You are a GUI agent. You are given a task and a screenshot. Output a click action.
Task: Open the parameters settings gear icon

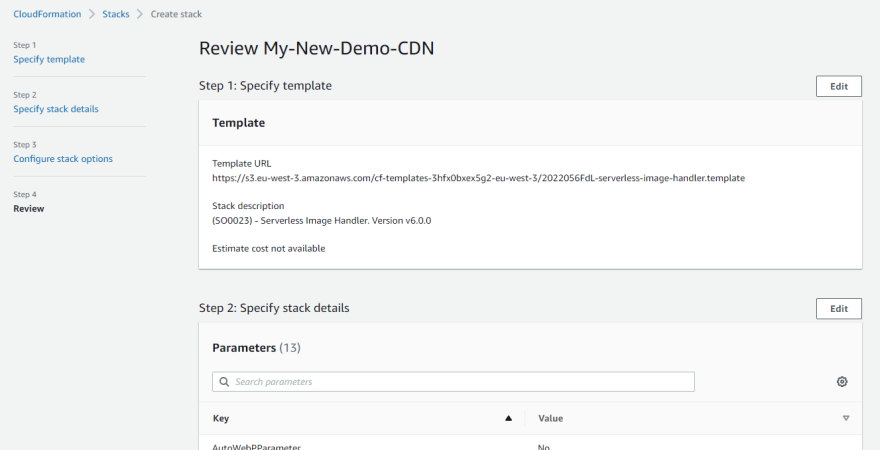pyautogui.click(x=842, y=382)
